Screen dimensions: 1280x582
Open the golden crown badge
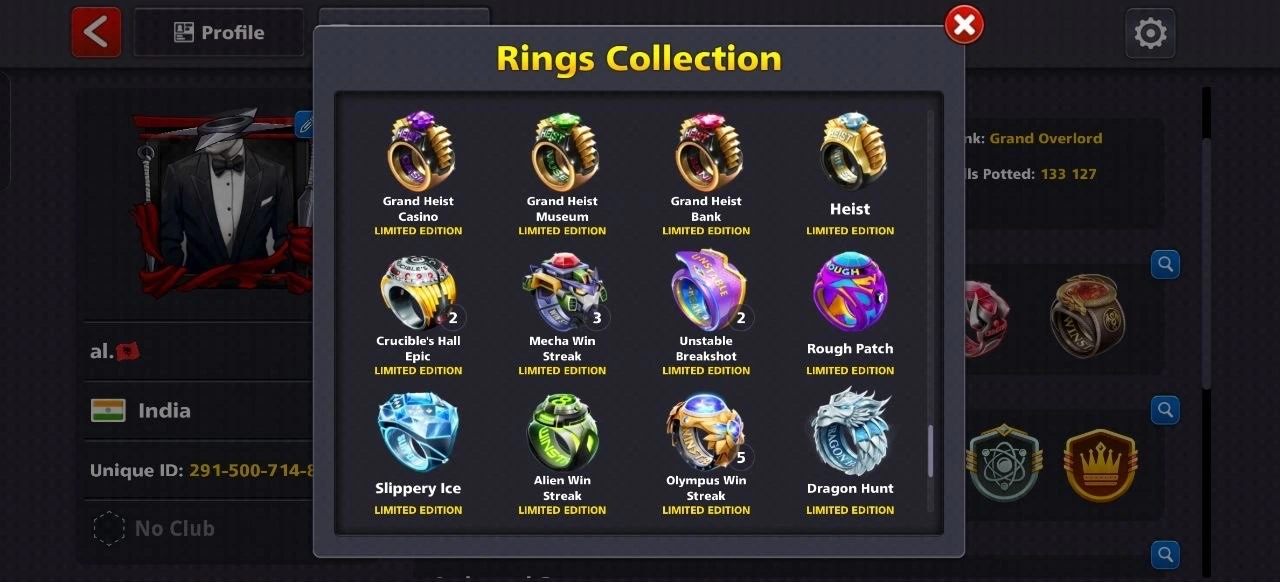(1101, 465)
